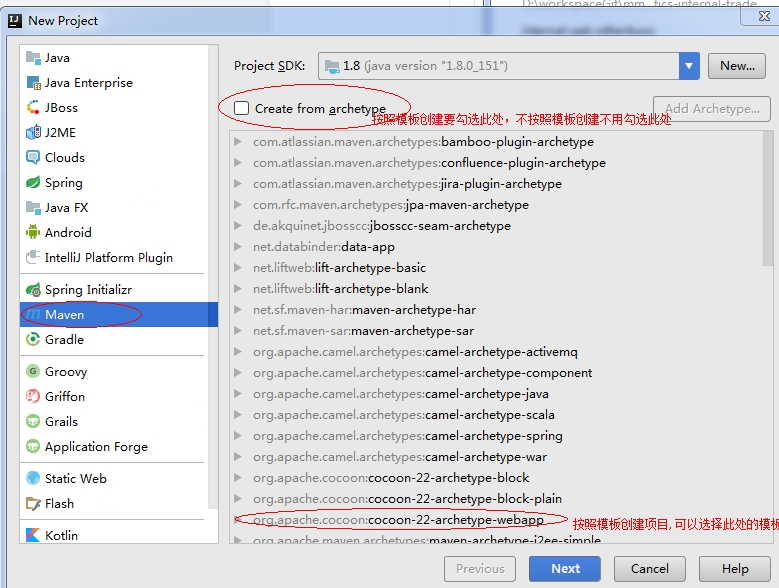
Task: Select cocoon-22-archetype-block archetype
Action: point(391,478)
